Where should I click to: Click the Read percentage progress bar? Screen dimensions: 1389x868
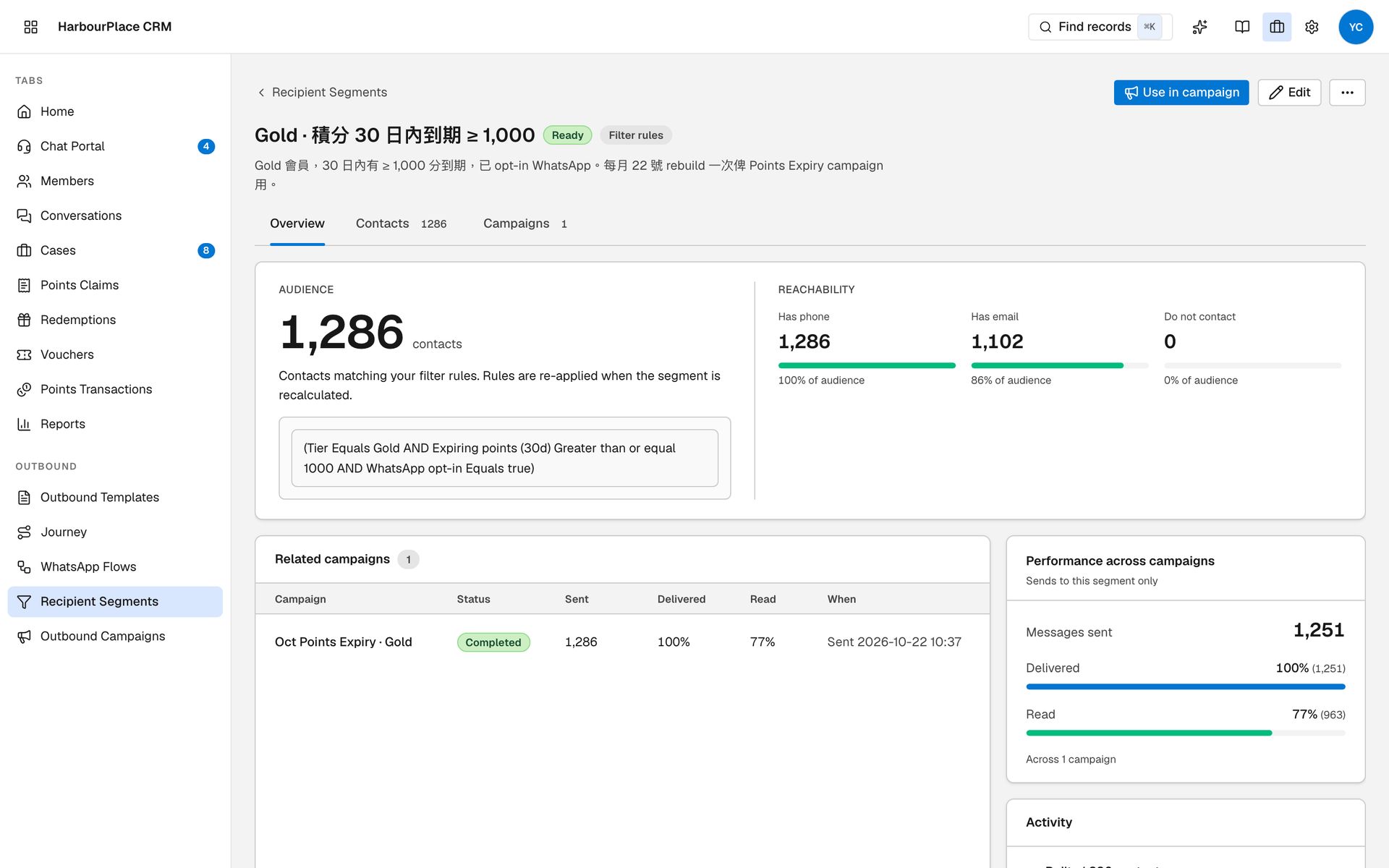coord(1185,733)
